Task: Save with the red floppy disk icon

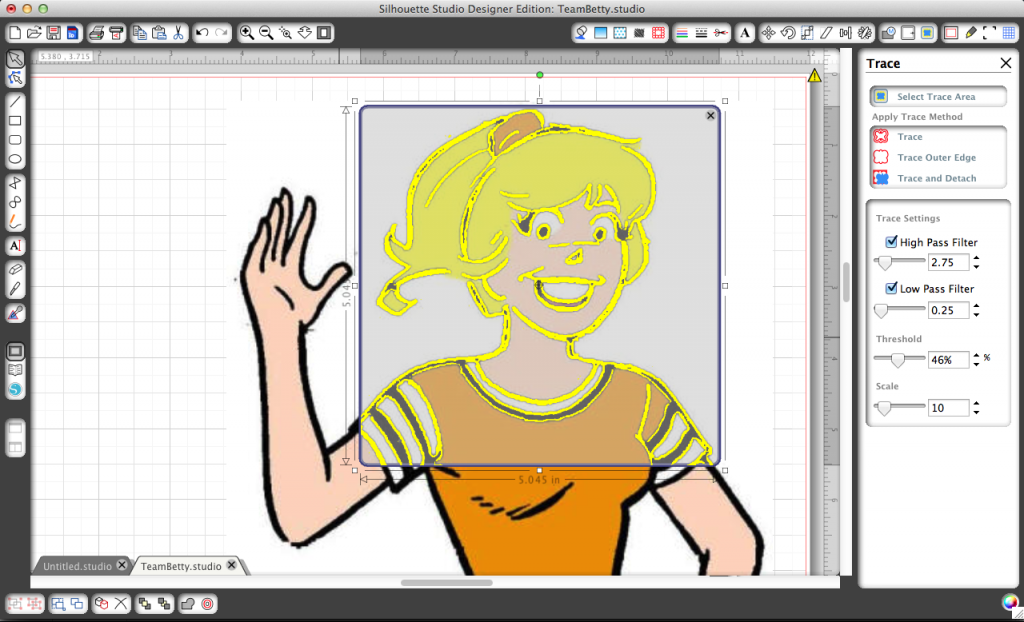Action: click(54, 33)
